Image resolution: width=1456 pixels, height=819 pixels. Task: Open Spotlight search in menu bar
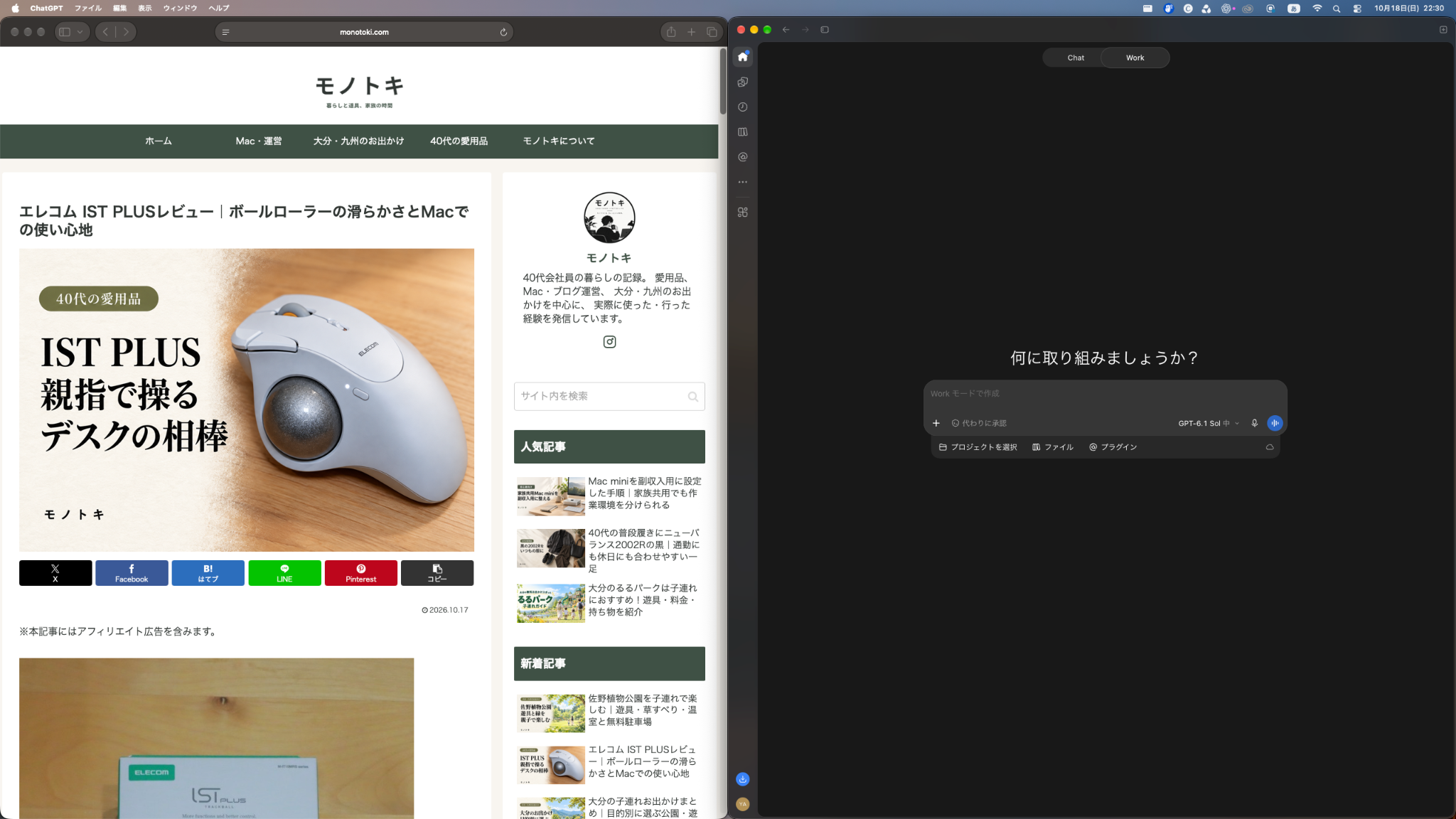click(x=1337, y=9)
